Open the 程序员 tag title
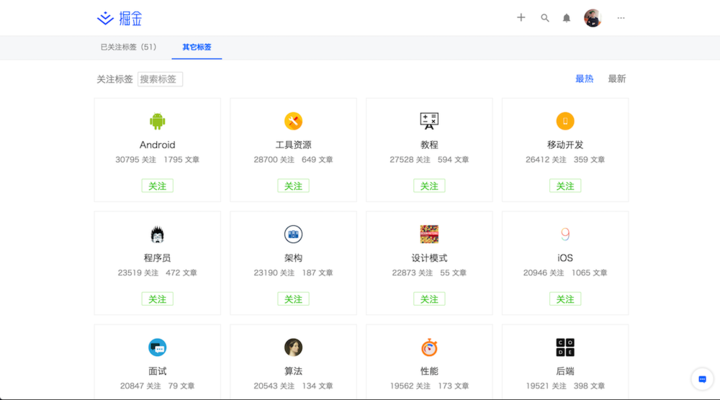The image size is (720, 400). tap(157, 258)
